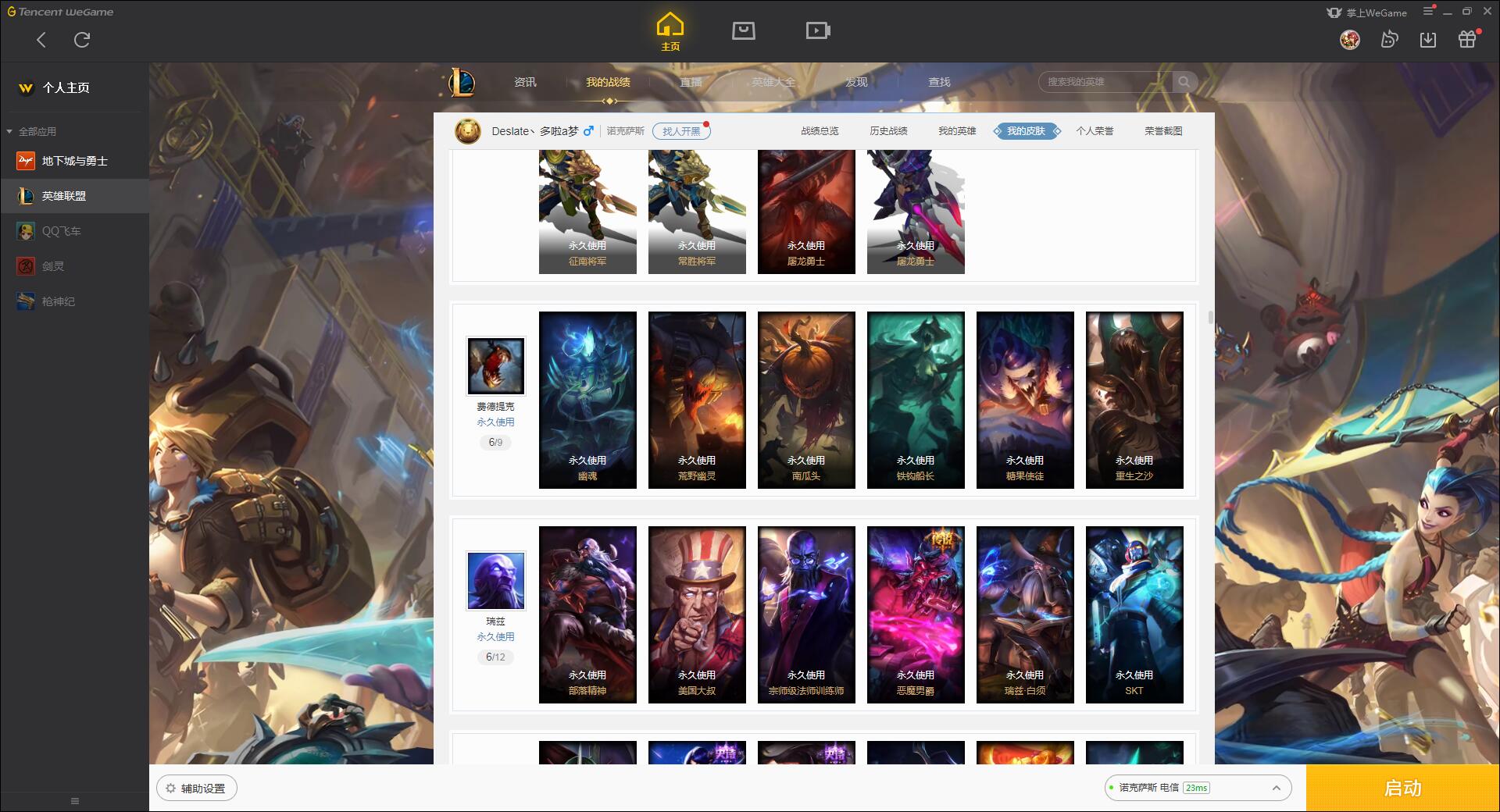Focus the 搜索我的英雄 search field

[1105, 82]
